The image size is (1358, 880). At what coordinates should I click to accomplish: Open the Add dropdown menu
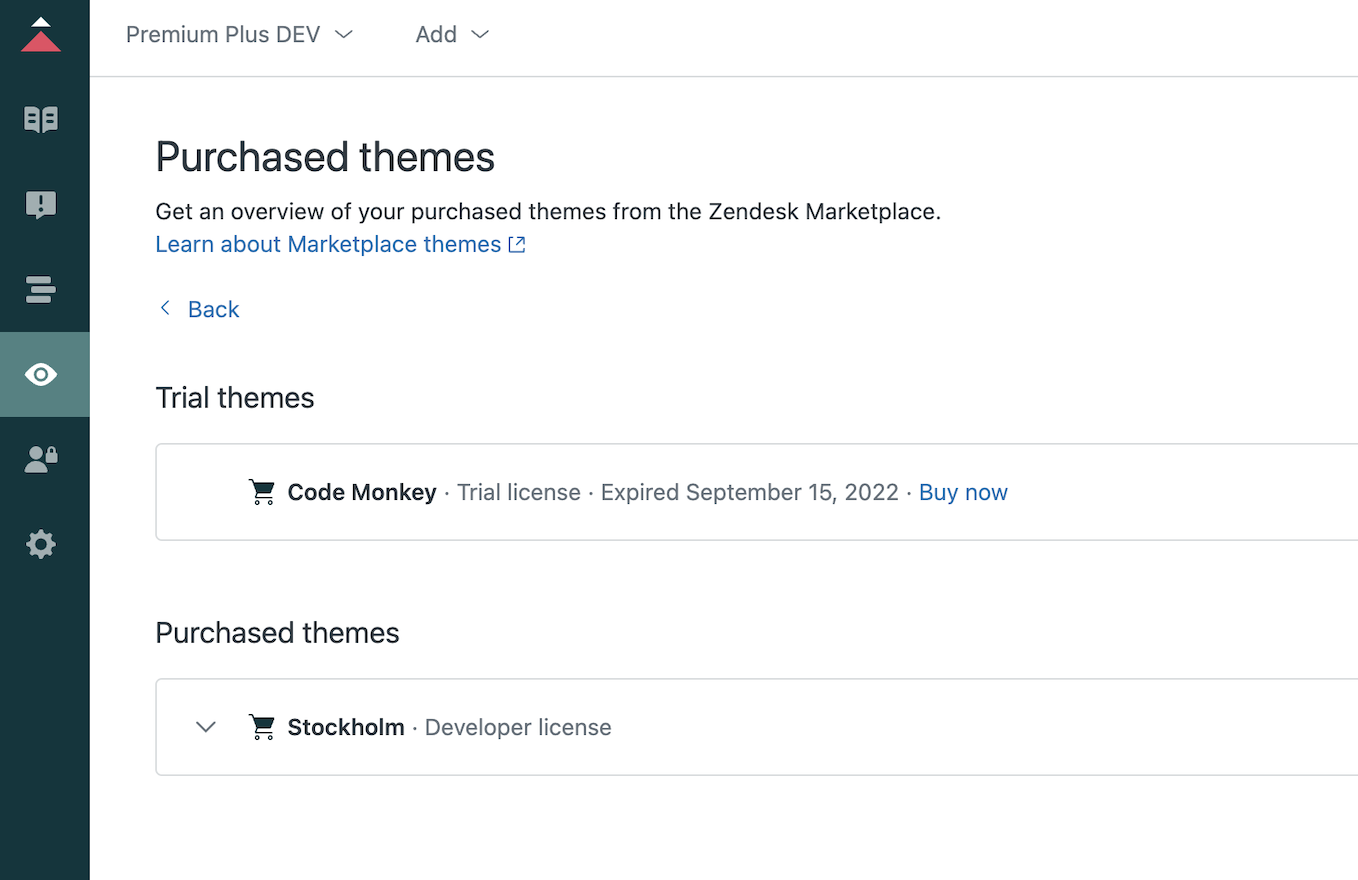pos(452,34)
